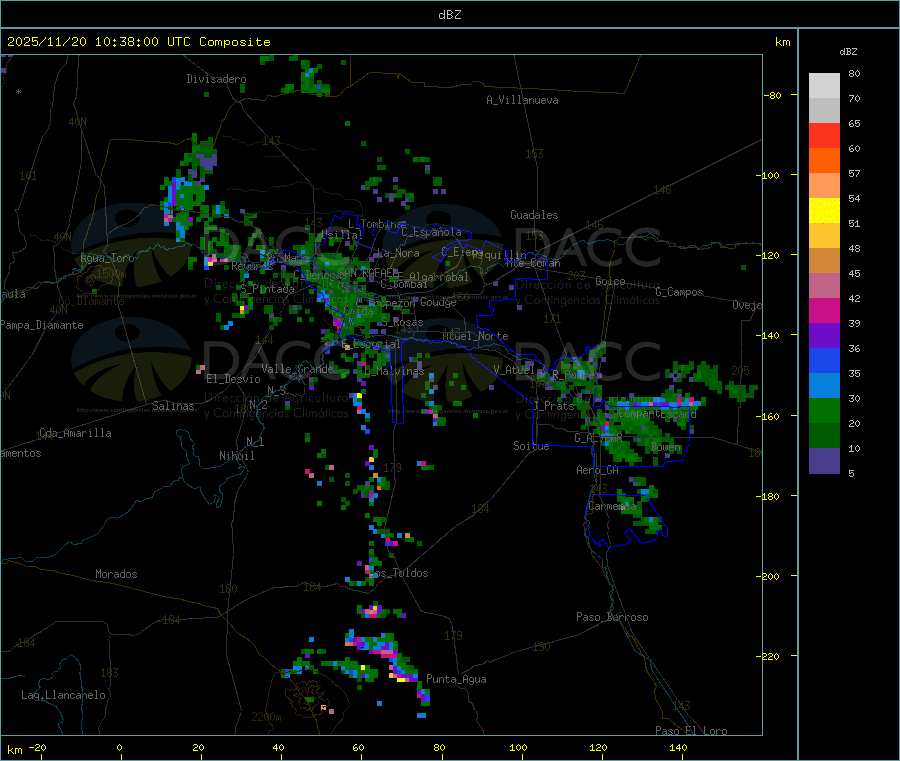Screen dimensions: 900x761
Task: Click the -140 km vertical axis tick
Action: 767,336
